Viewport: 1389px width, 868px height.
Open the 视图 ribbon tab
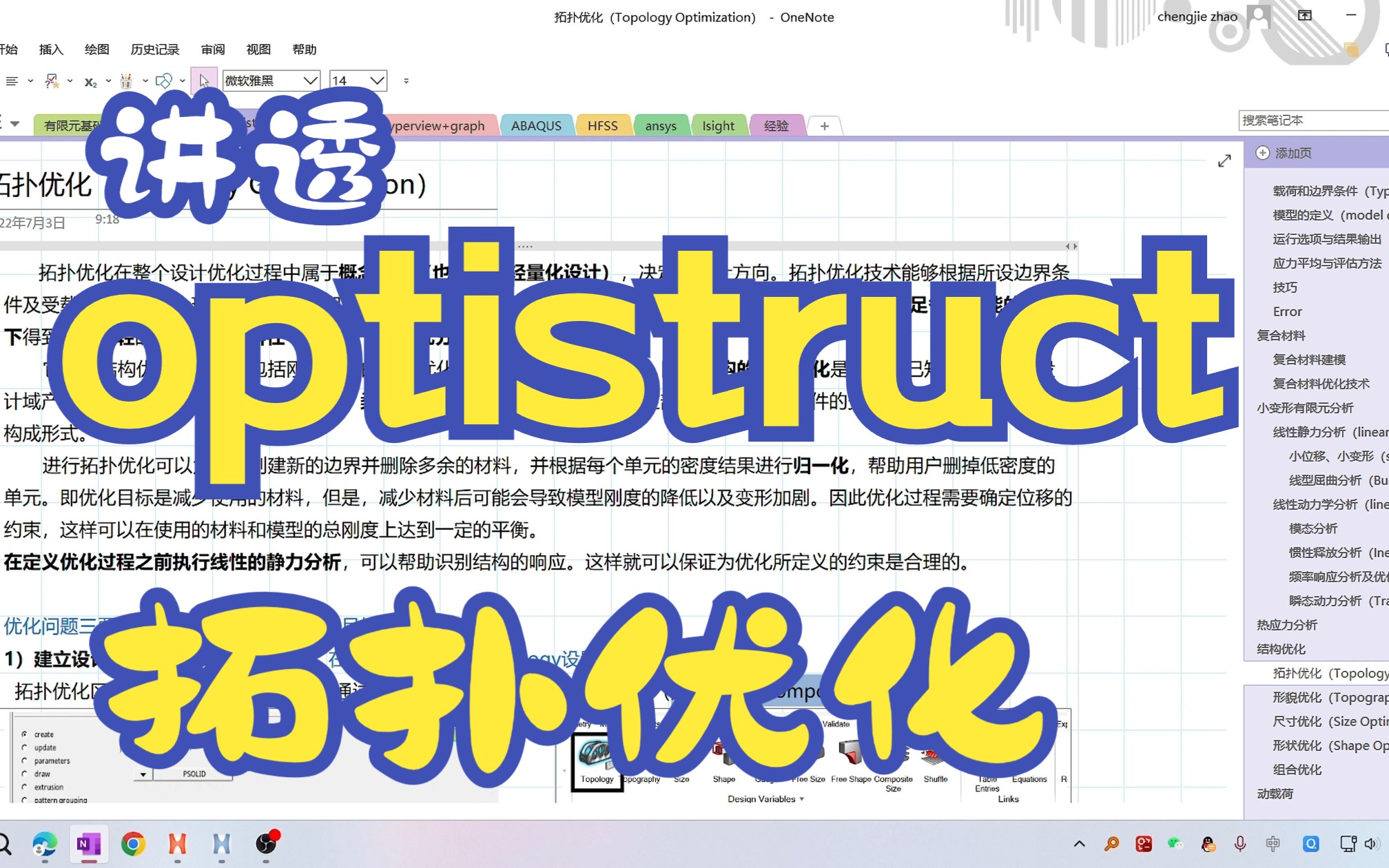[x=258, y=50]
